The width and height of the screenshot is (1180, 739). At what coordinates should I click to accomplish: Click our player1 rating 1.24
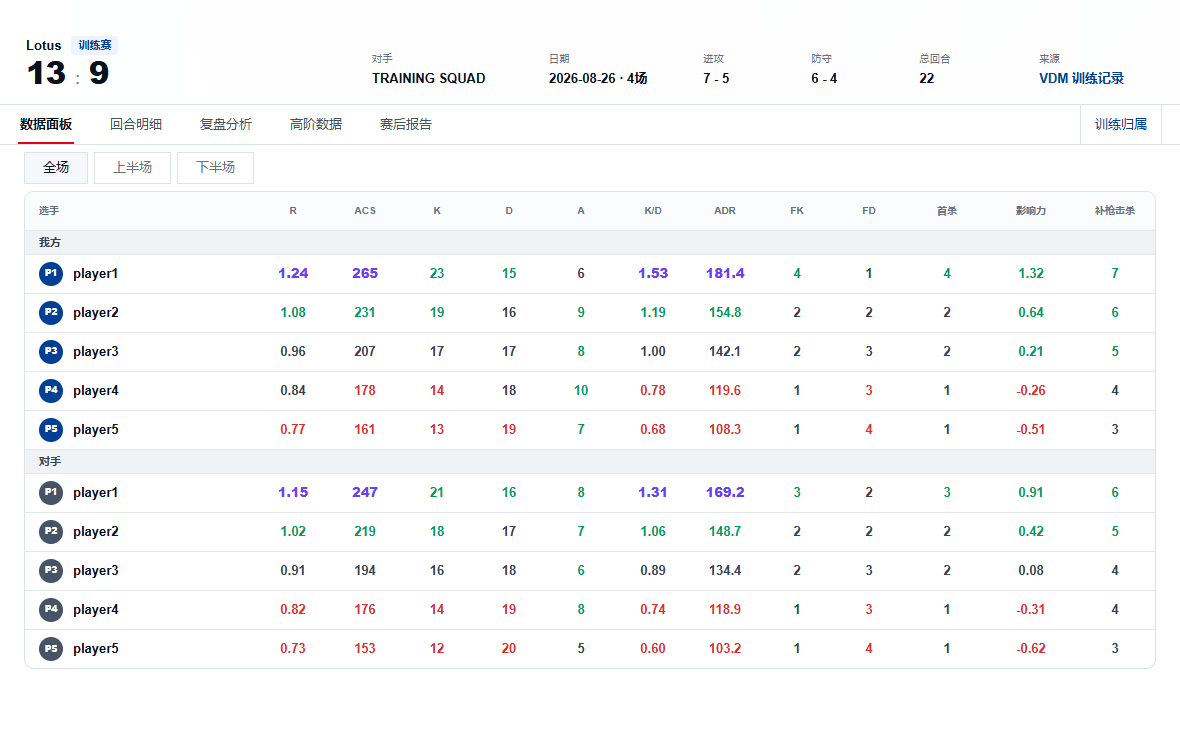293,273
